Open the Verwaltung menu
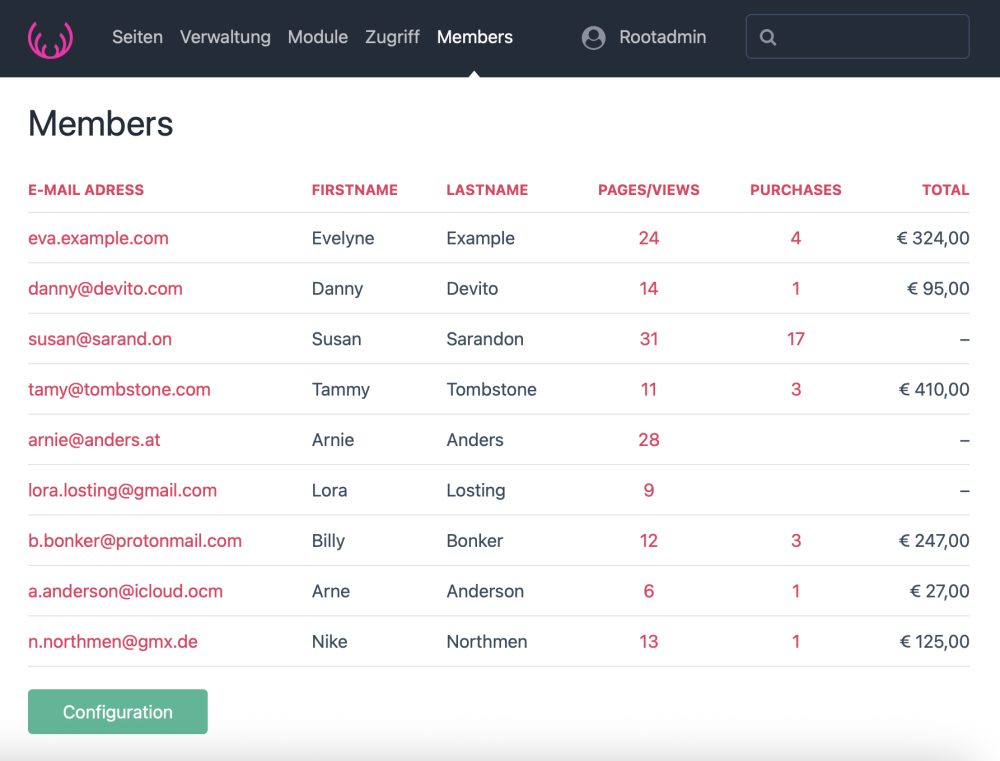 tap(225, 37)
